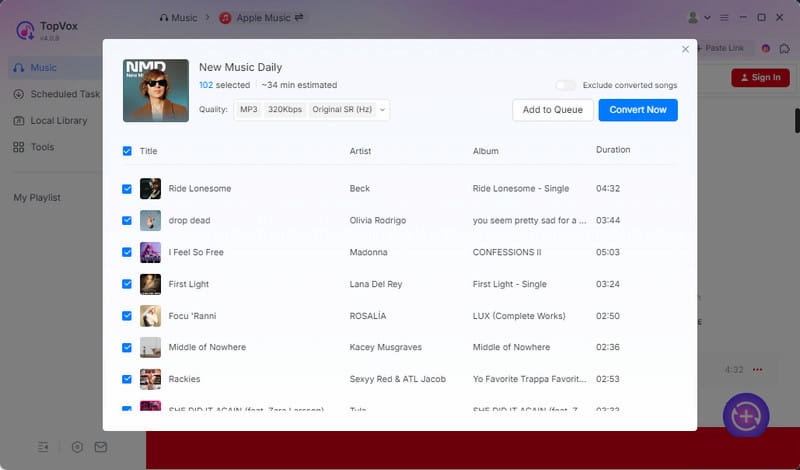The image size is (800, 470).
Task: Click the Focu 'Ranni album thumbnail
Action: point(151,316)
